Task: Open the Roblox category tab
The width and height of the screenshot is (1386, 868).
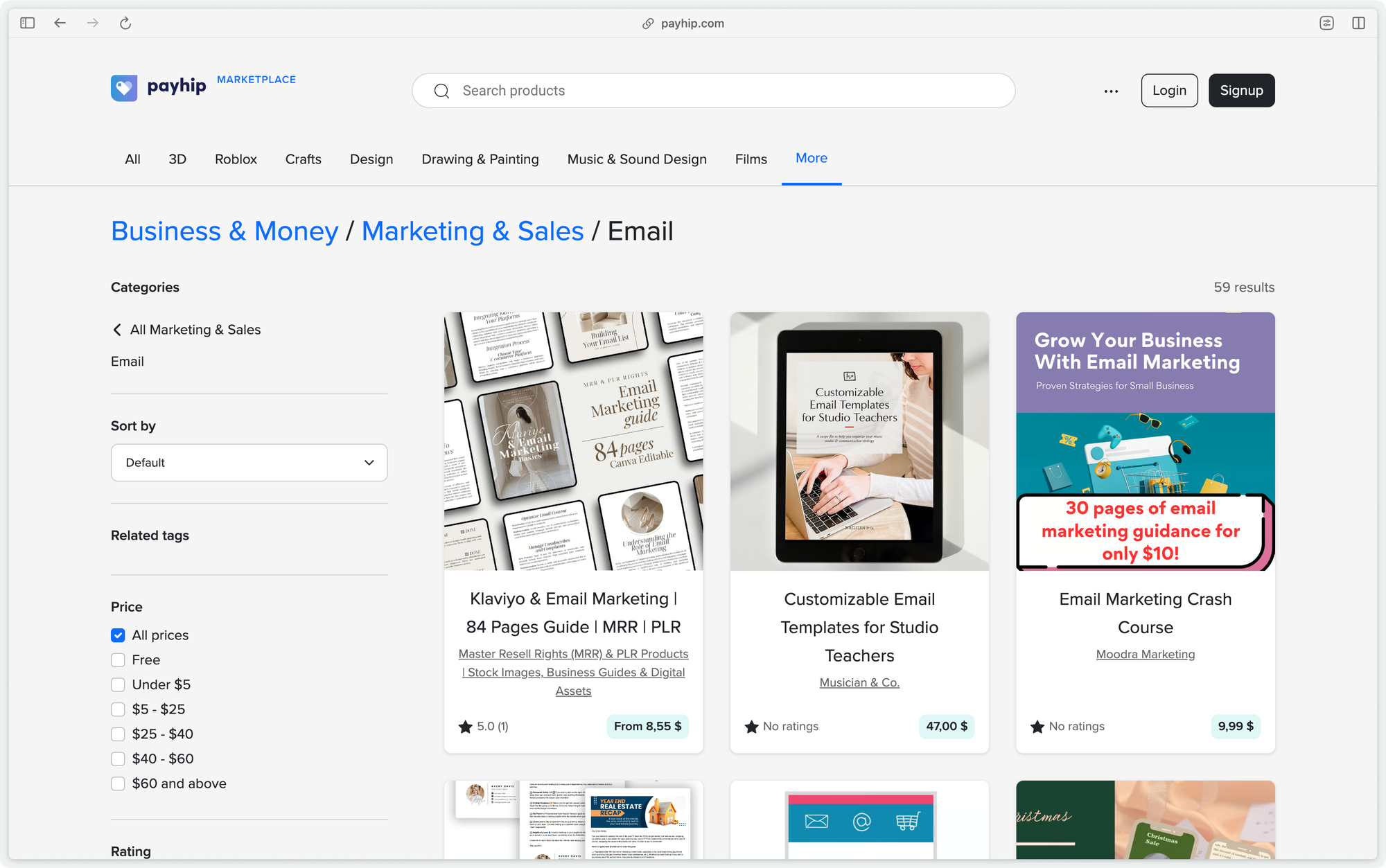Action: pyautogui.click(x=236, y=159)
